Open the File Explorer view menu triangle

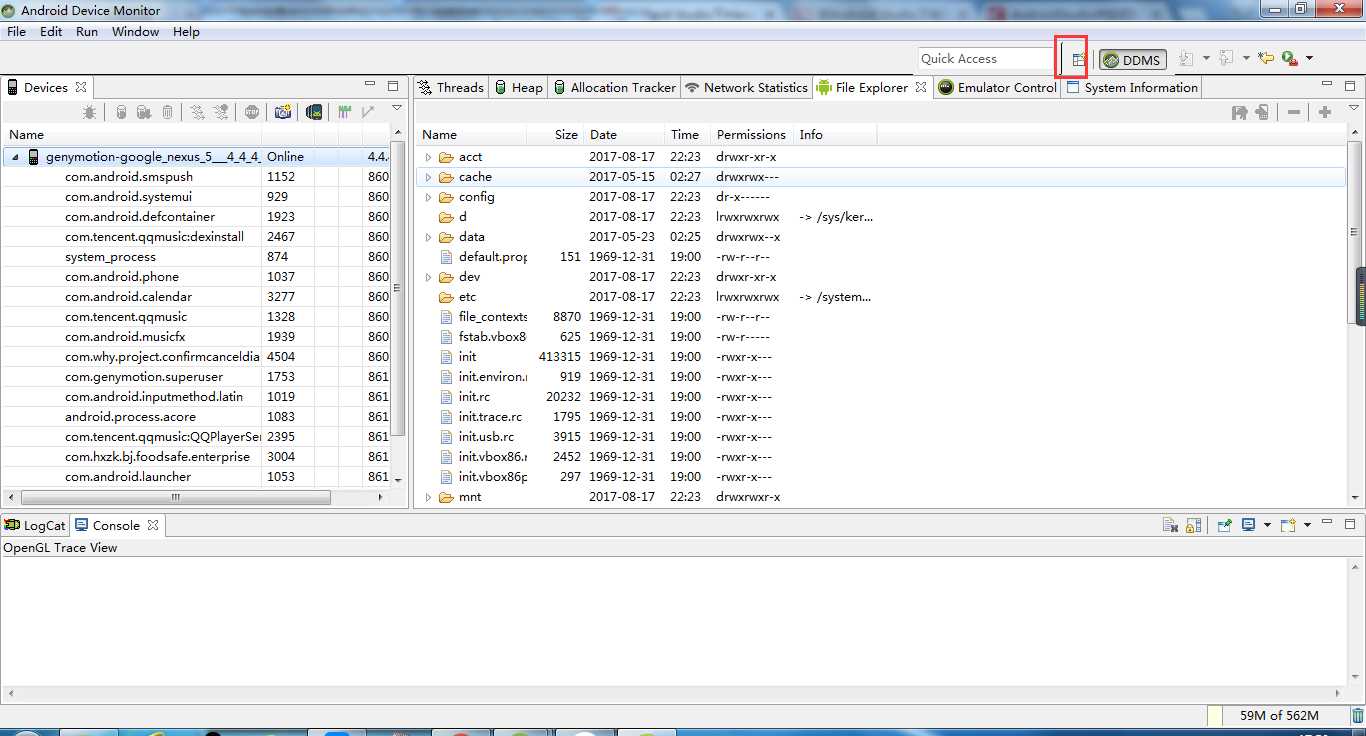click(1353, 108)
